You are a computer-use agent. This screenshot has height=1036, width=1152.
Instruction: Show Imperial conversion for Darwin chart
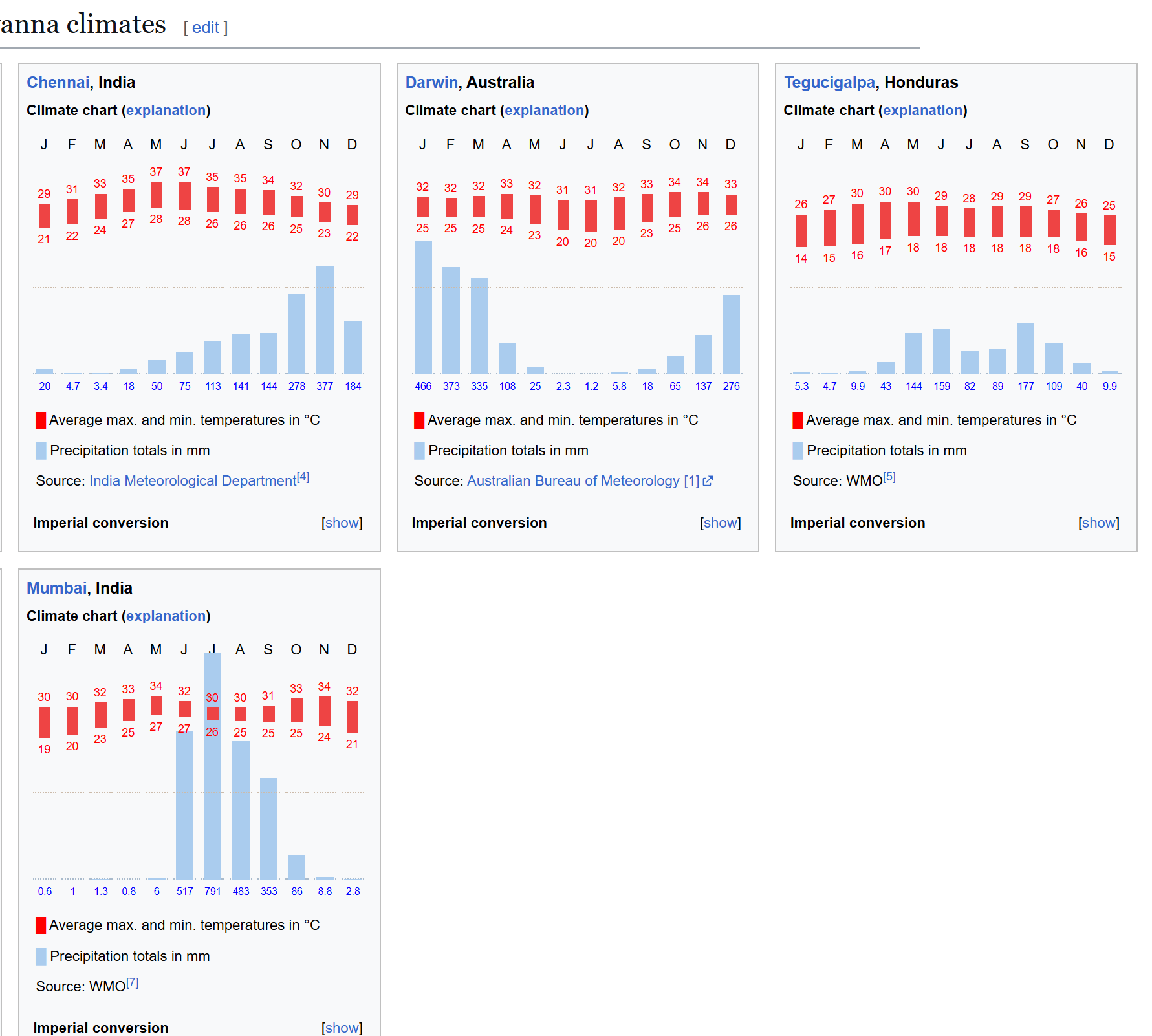coord(720,523)
